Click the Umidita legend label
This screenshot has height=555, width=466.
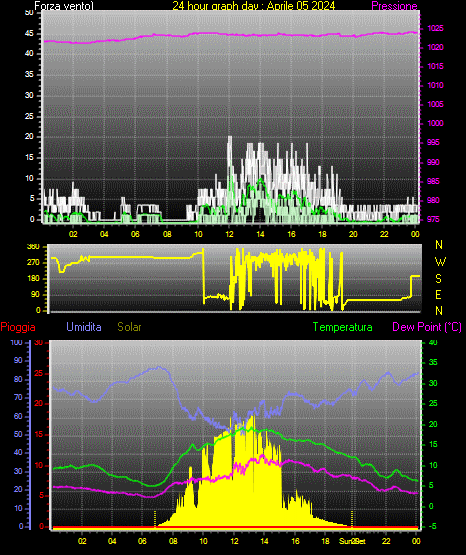click(x=84, y=327)
